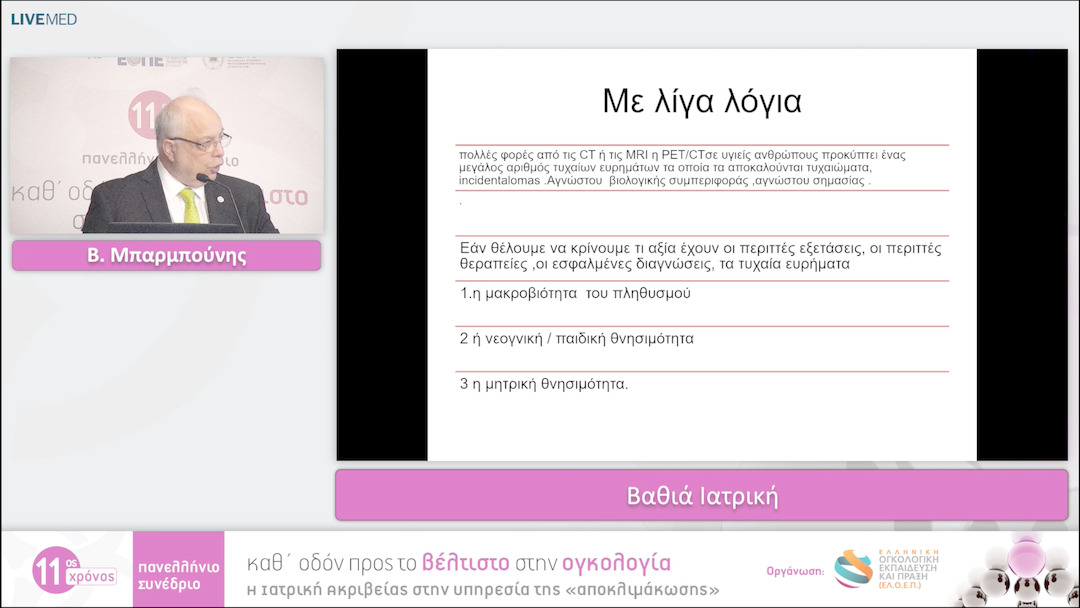Click the left black bar of slide
The height and width of the screenshot is (608, 1080).
[x=382, y=255]
